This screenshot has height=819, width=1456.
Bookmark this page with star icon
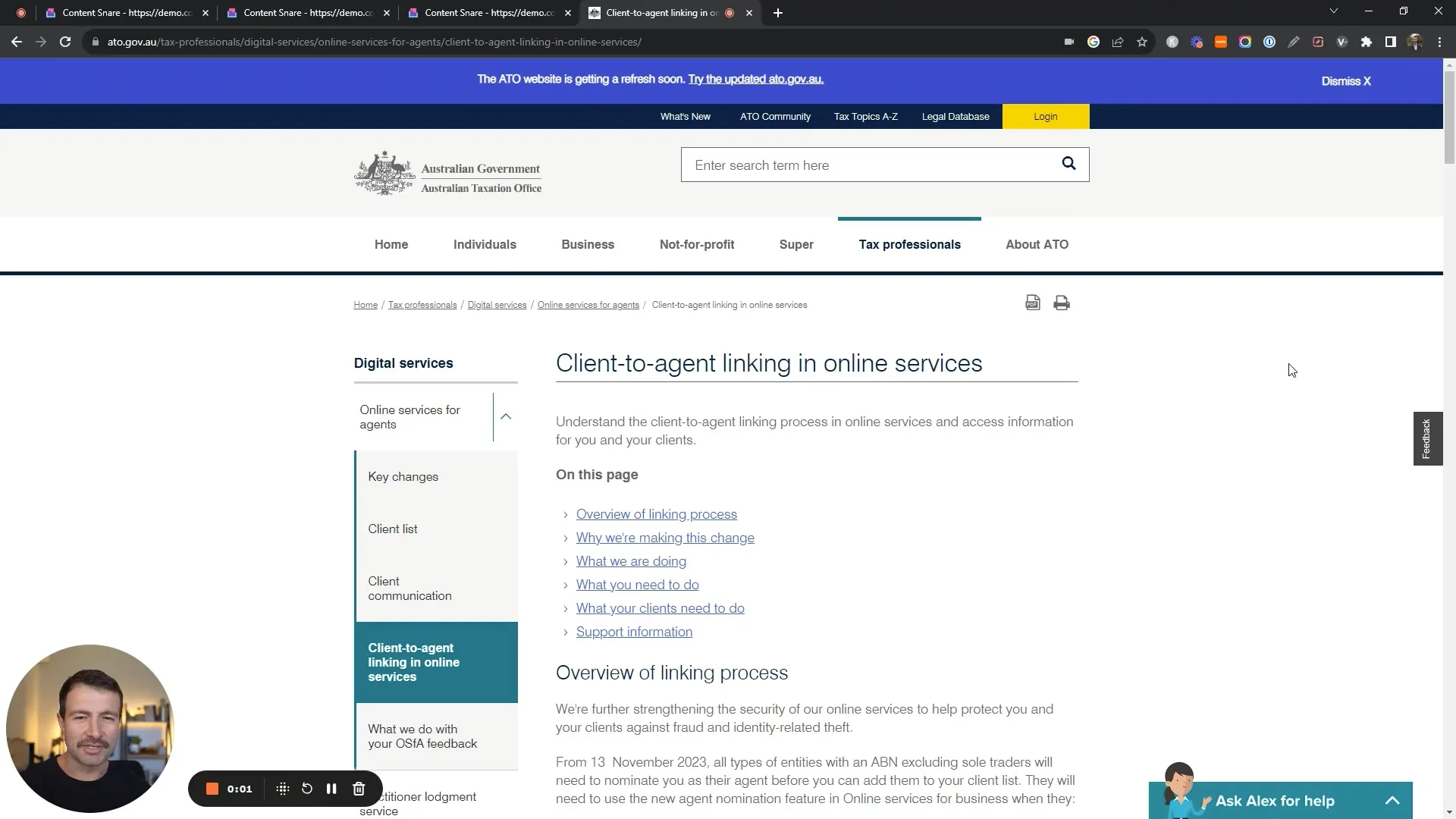click(1142, 42)
